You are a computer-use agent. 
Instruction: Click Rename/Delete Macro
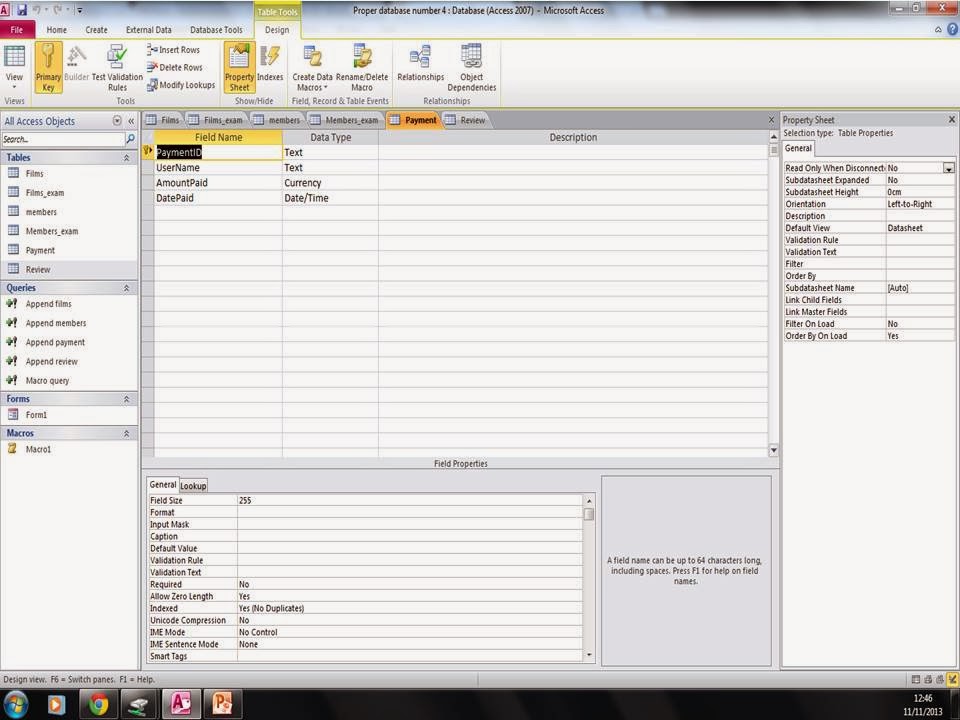pyautogui.click(x=362, y=67)
